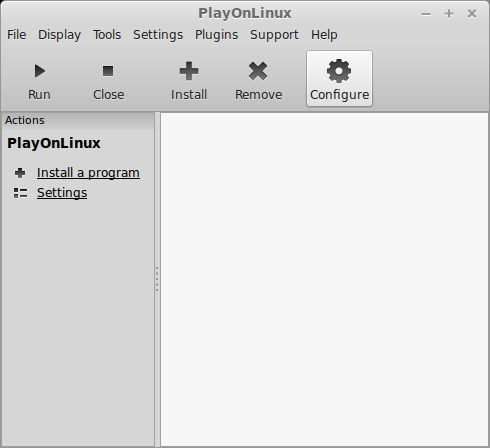Open the Display menu
Image resolution: width=490 pixels, height=448 pixels.
click(59, 35)
